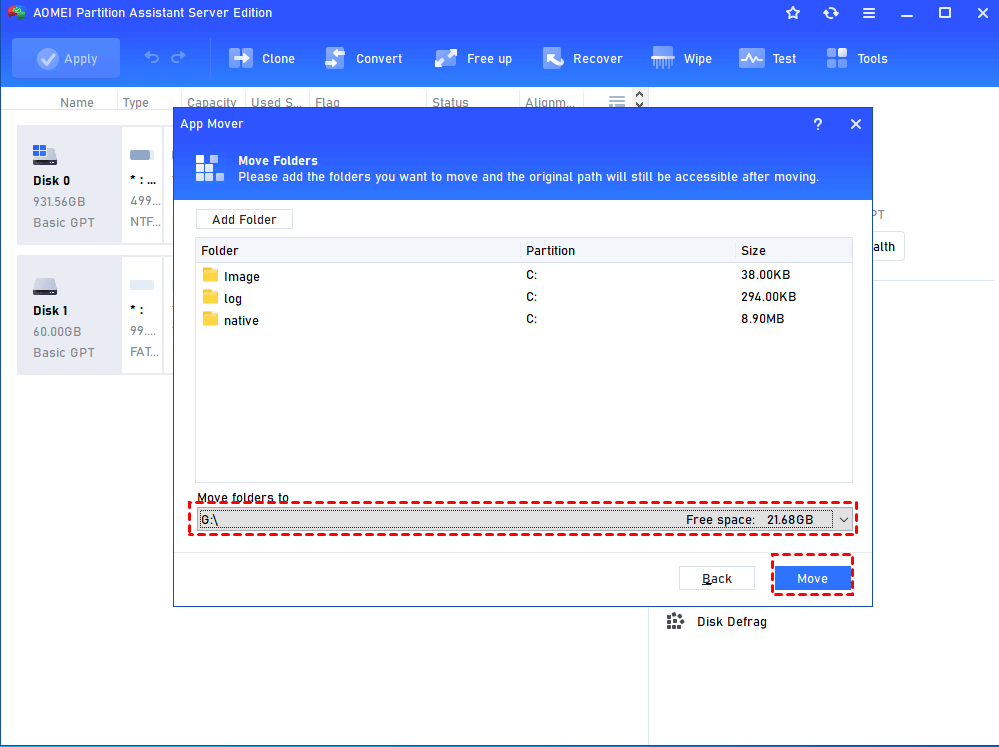999x747 pixels.
Task: Click the Back button
Action: 717,578
